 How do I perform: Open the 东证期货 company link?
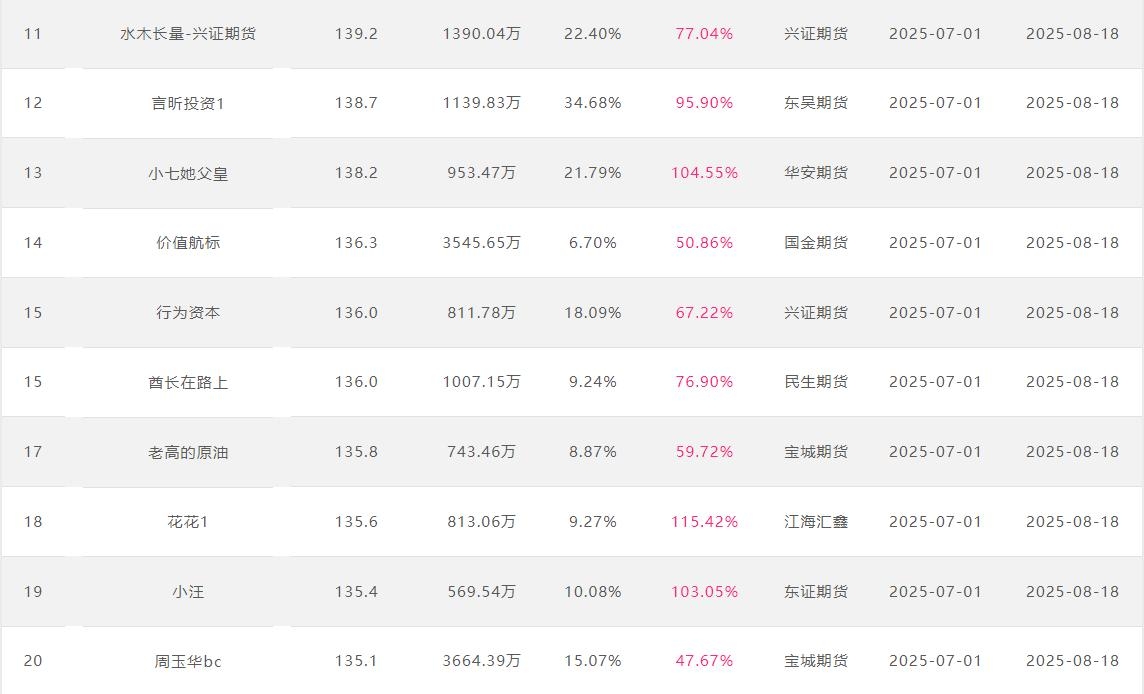(x=816, y=592)
